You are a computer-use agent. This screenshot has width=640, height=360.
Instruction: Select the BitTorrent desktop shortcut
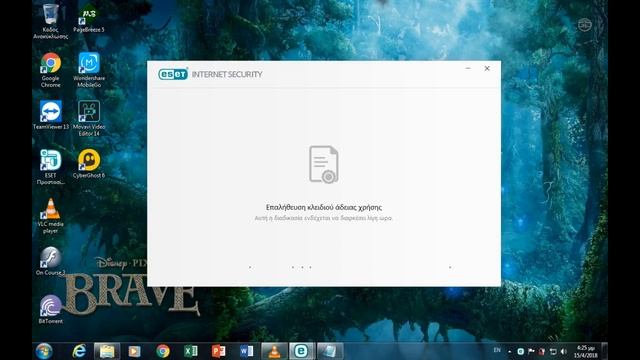pos(51,309)
